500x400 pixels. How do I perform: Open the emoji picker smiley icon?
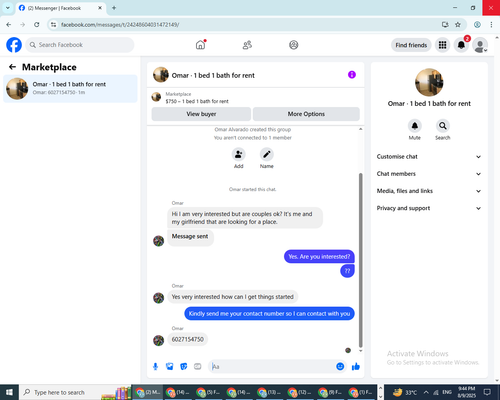340,367
